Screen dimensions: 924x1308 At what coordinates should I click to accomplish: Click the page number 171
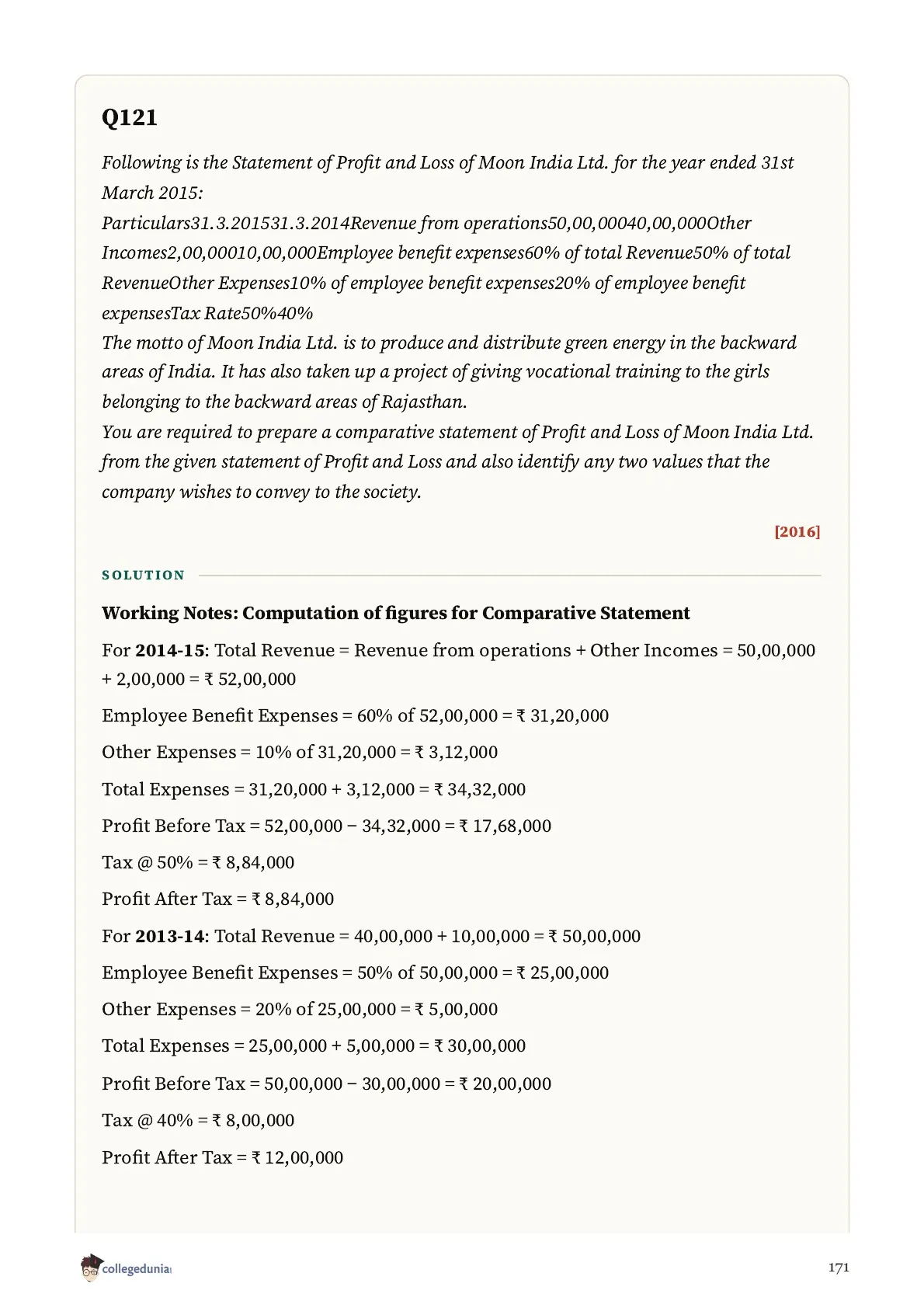[x=839, y=1268]
